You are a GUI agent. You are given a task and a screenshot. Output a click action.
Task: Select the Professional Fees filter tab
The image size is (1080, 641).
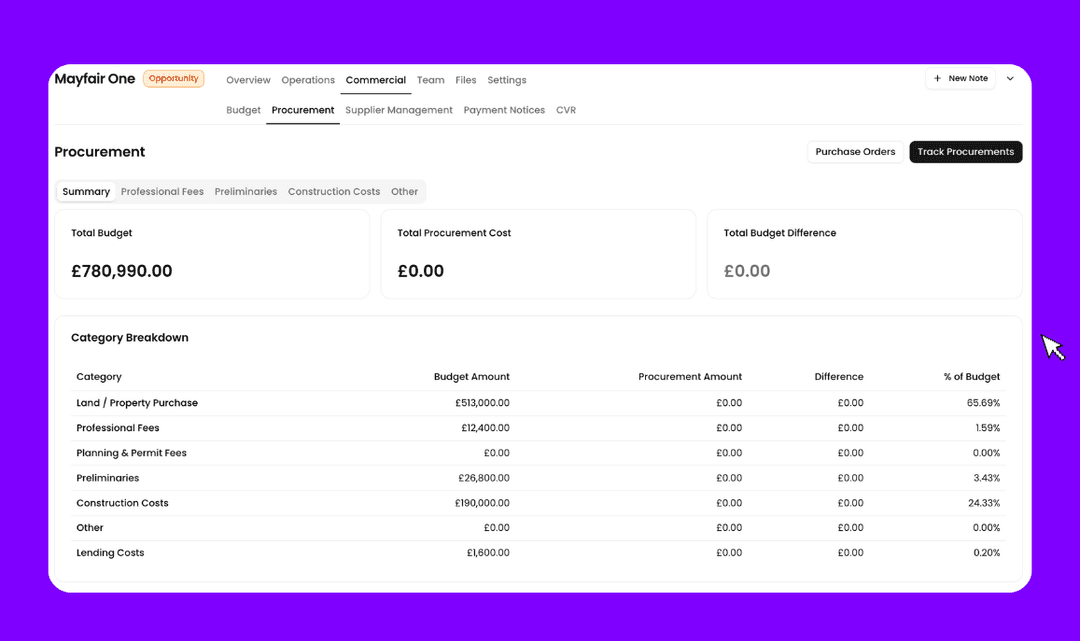[x=162, y=192]
